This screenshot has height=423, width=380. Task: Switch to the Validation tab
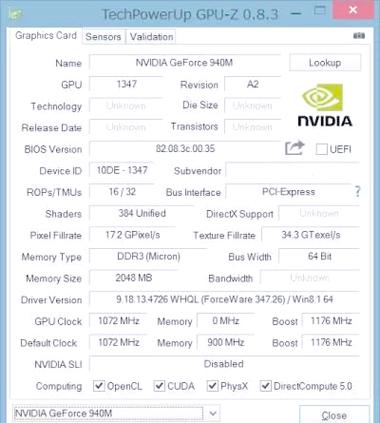point(151,37)
